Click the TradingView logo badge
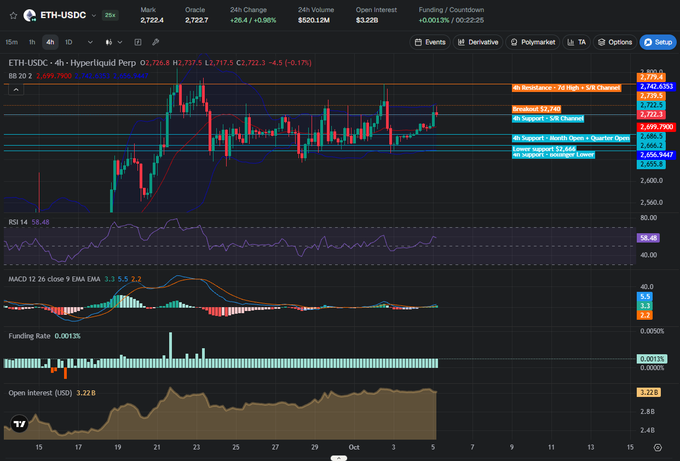The image size is (680, 461). (20, 424)
